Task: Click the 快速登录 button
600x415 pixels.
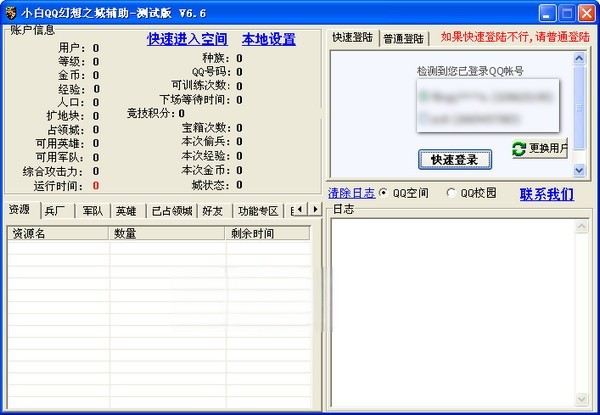Action: pos(455,159)
